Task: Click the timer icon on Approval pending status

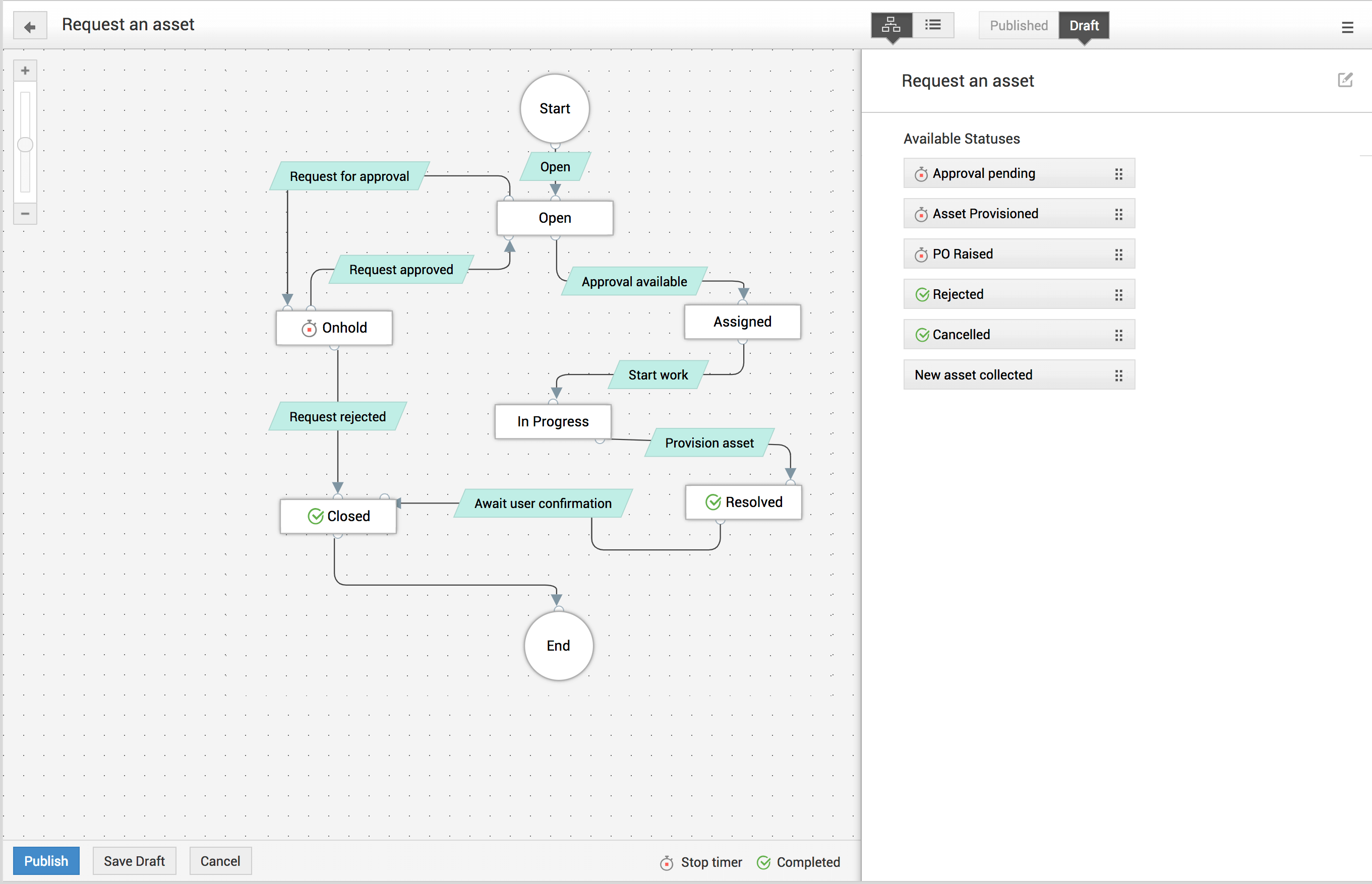Action: [x=921, y=173]
